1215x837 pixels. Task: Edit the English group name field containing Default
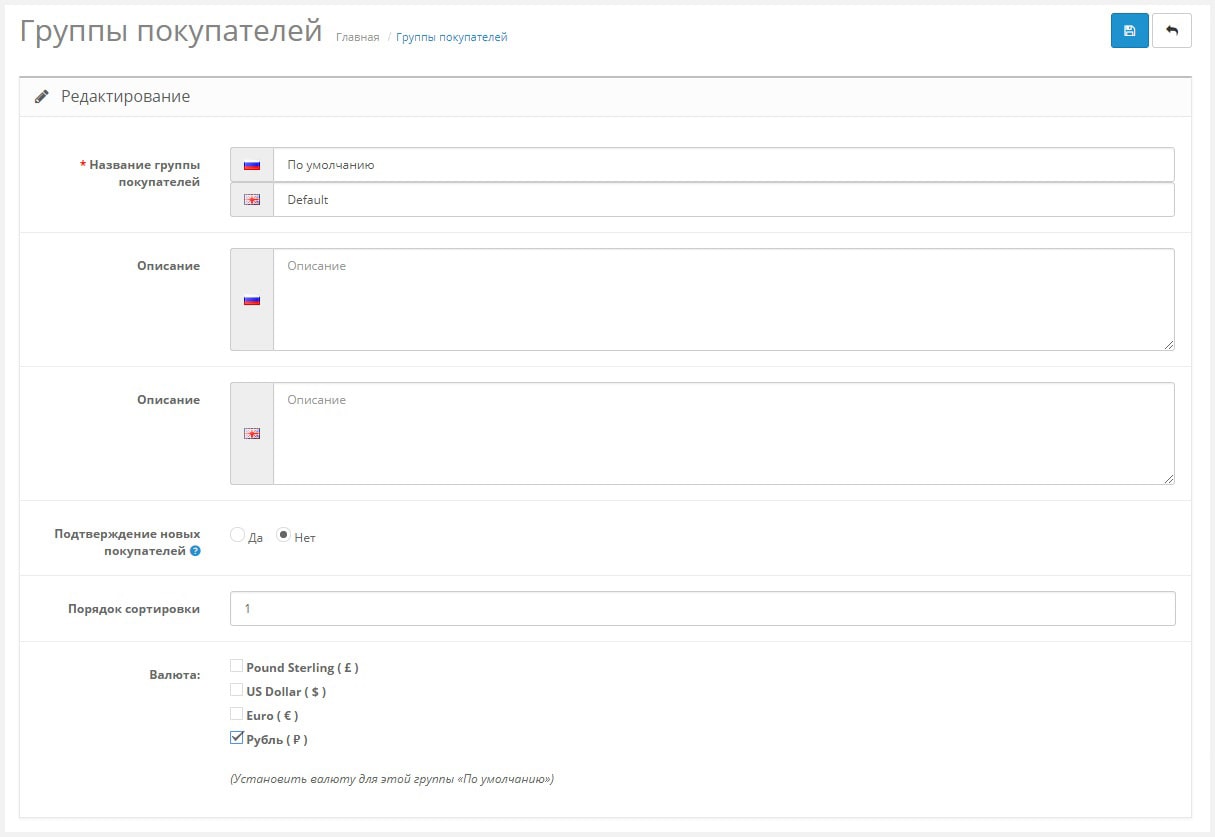coord(724,200)
